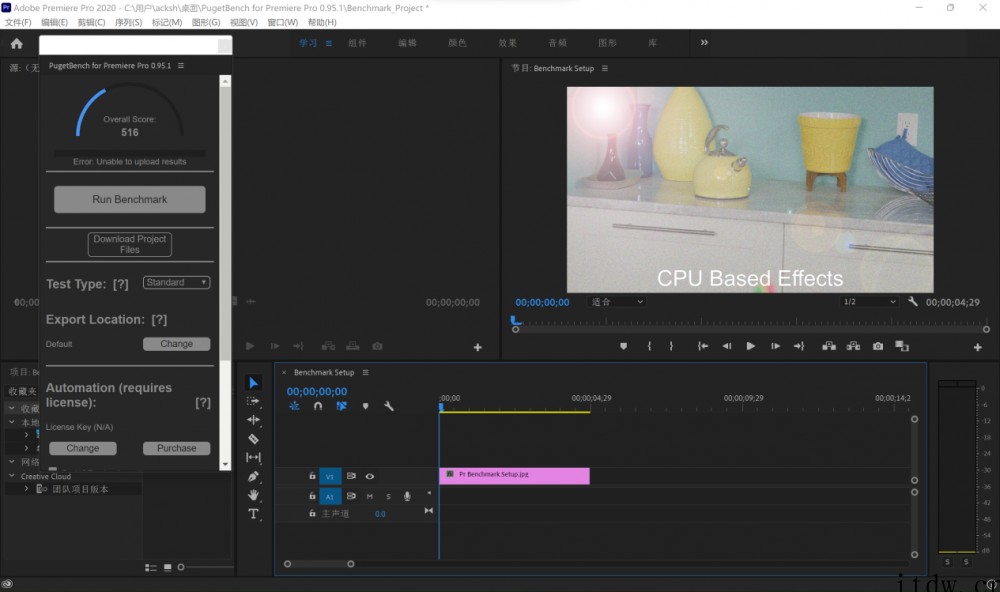Toggle snap in timeline
The width and height of the screenshot is (1000, 592).
[x=318, y=406]
